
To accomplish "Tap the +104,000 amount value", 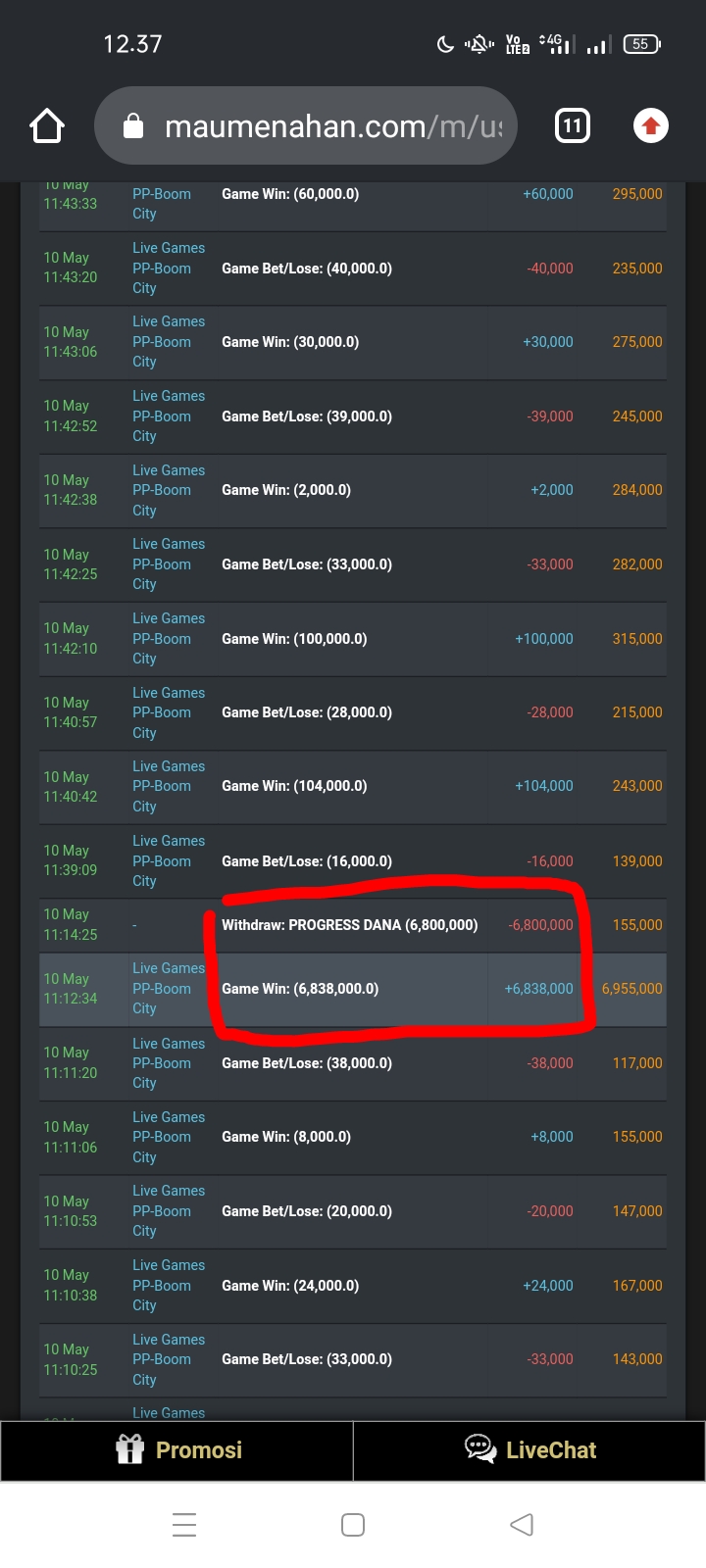I will 544,786.
